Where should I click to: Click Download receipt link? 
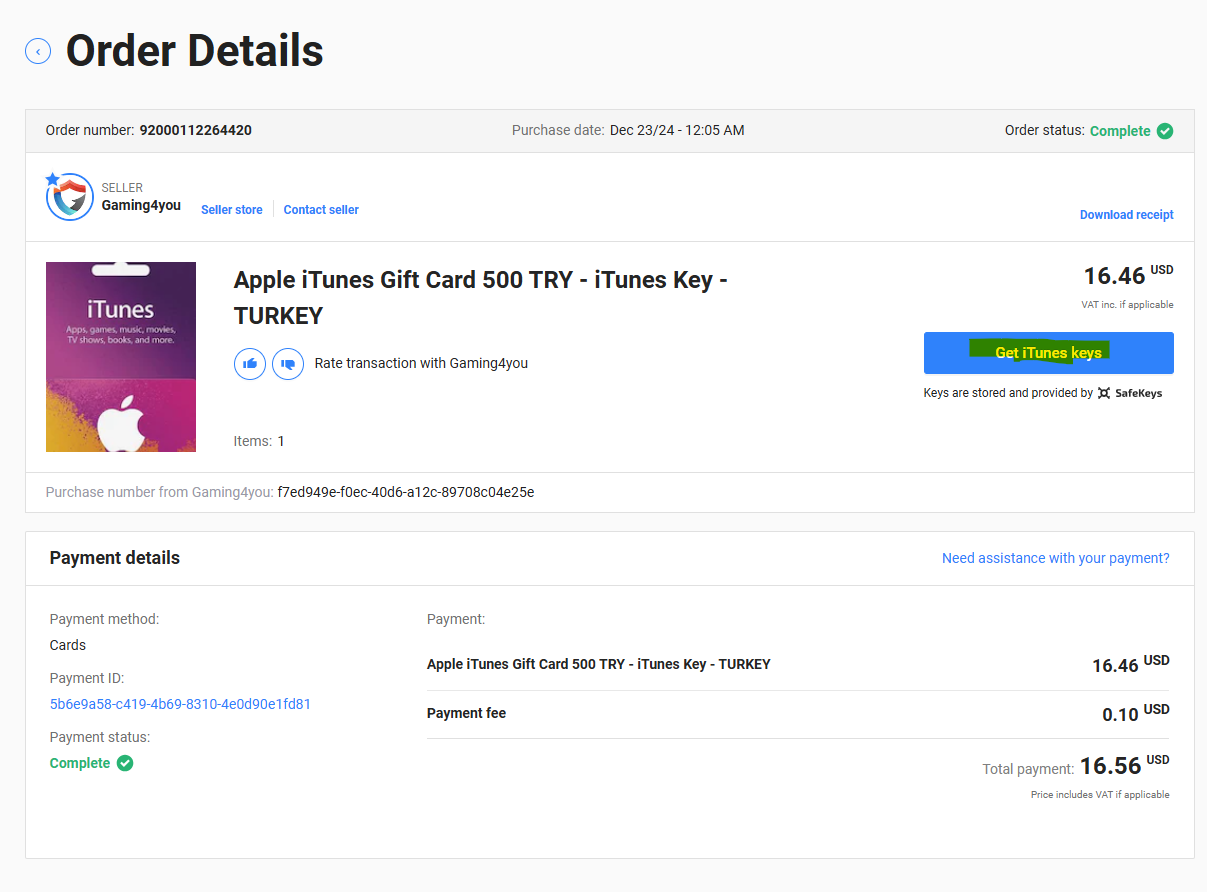pyautogui.click(x=1126, y=215)
